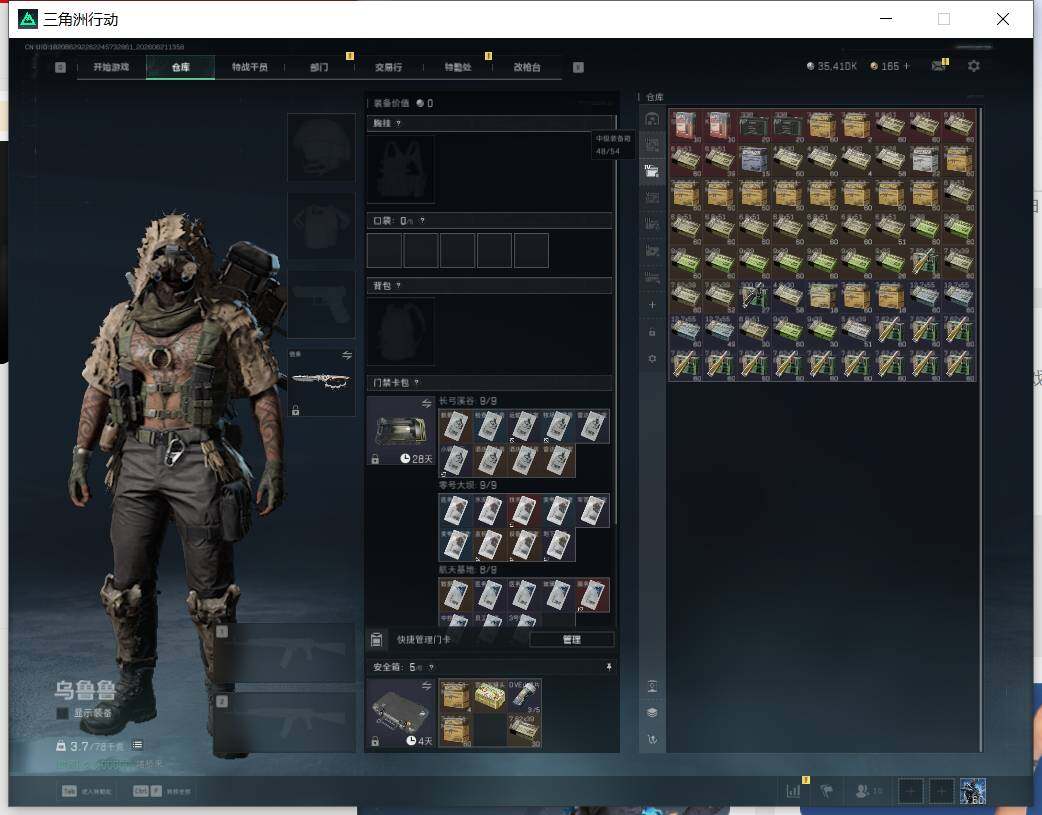Select first keycard under 零号大坝
The width and height of the screenshot is (1042, 815).
[455, 511]
